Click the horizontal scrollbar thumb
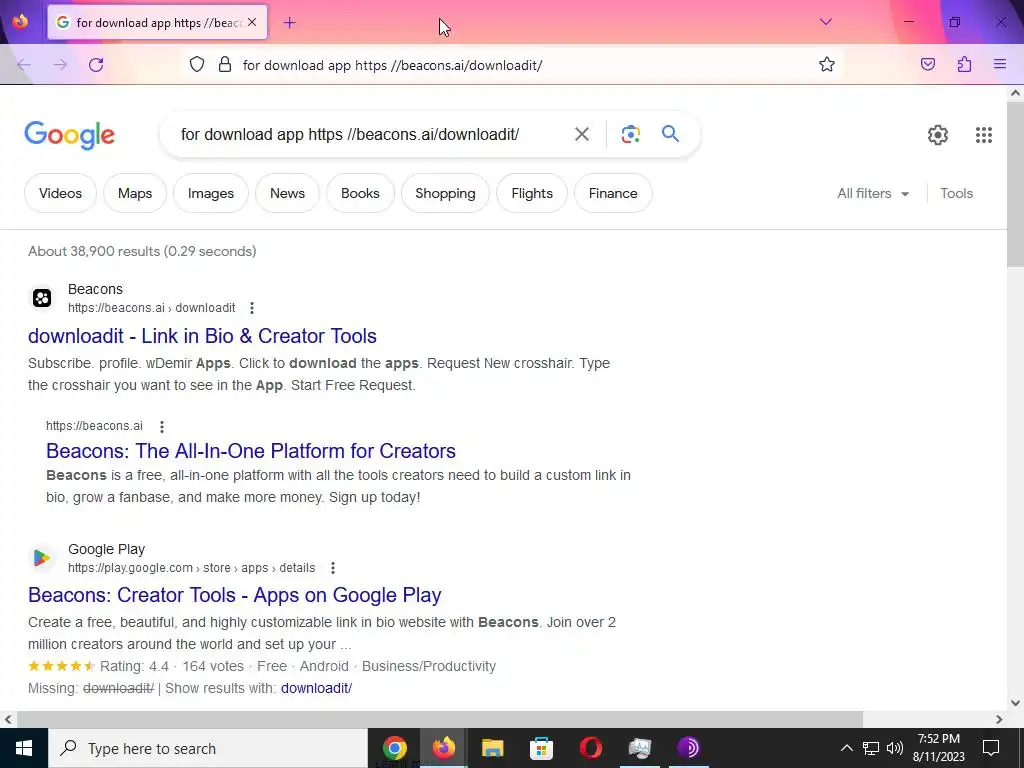The height and width of the screenshot is (768, 1024). point(440,719)
